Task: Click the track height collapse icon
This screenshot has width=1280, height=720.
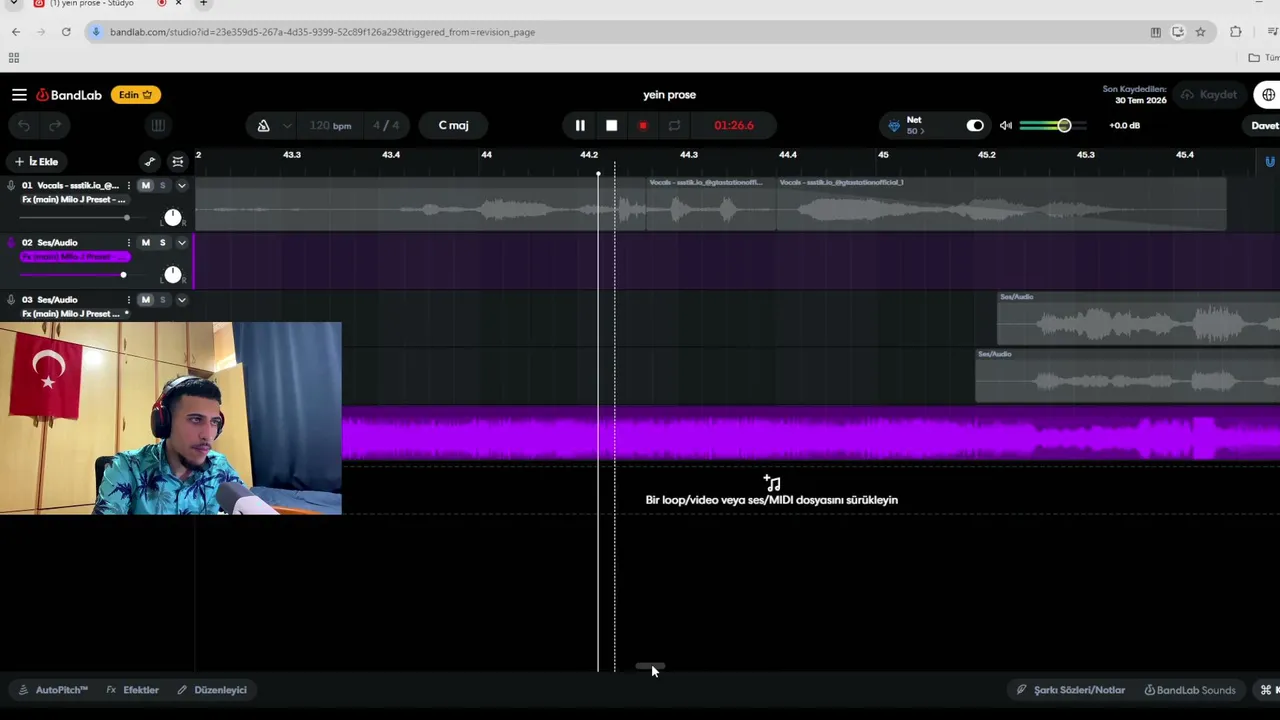Action: (x=178, y=162)
